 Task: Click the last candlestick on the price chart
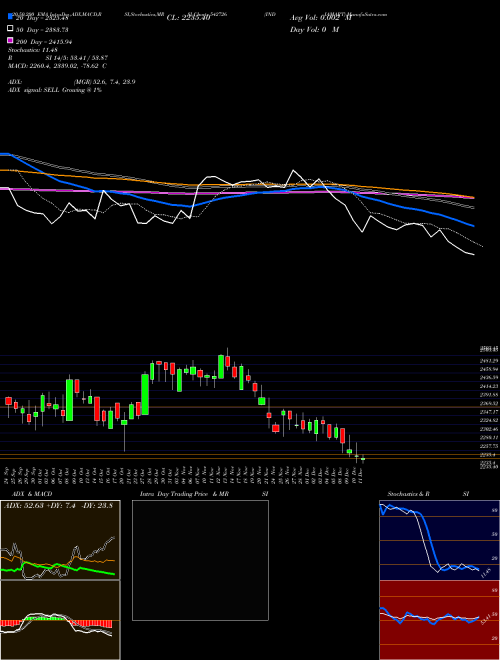tap(363, 459)
